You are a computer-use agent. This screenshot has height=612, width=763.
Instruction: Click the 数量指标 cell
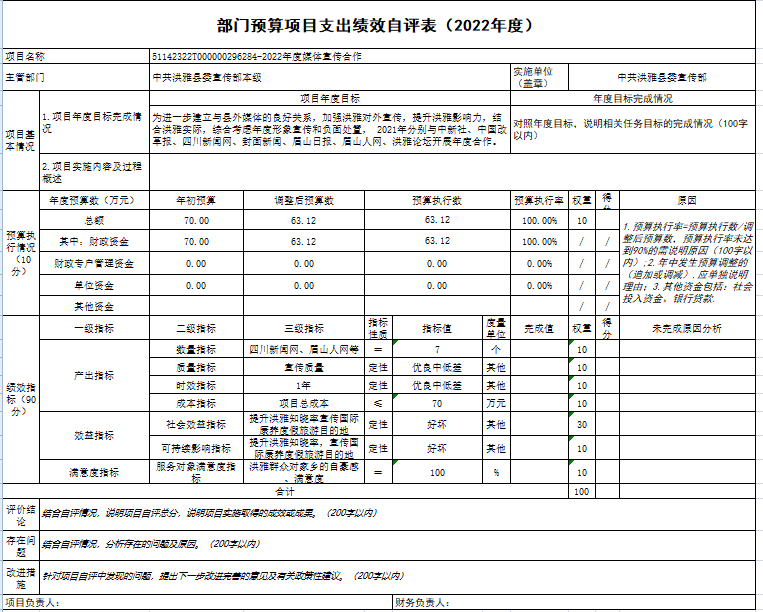pos(196,349)
